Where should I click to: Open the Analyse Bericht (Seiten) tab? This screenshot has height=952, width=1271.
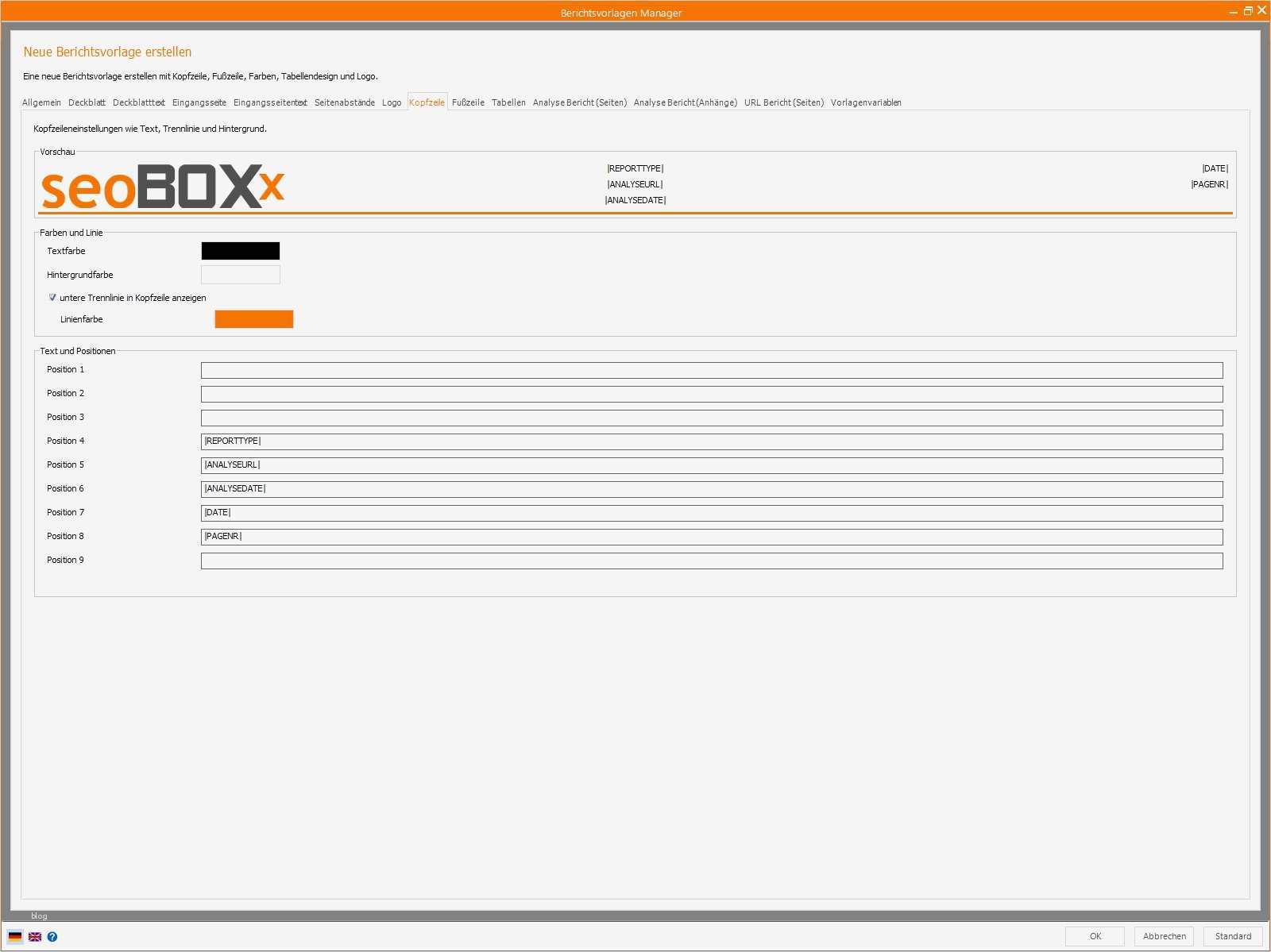580,102
